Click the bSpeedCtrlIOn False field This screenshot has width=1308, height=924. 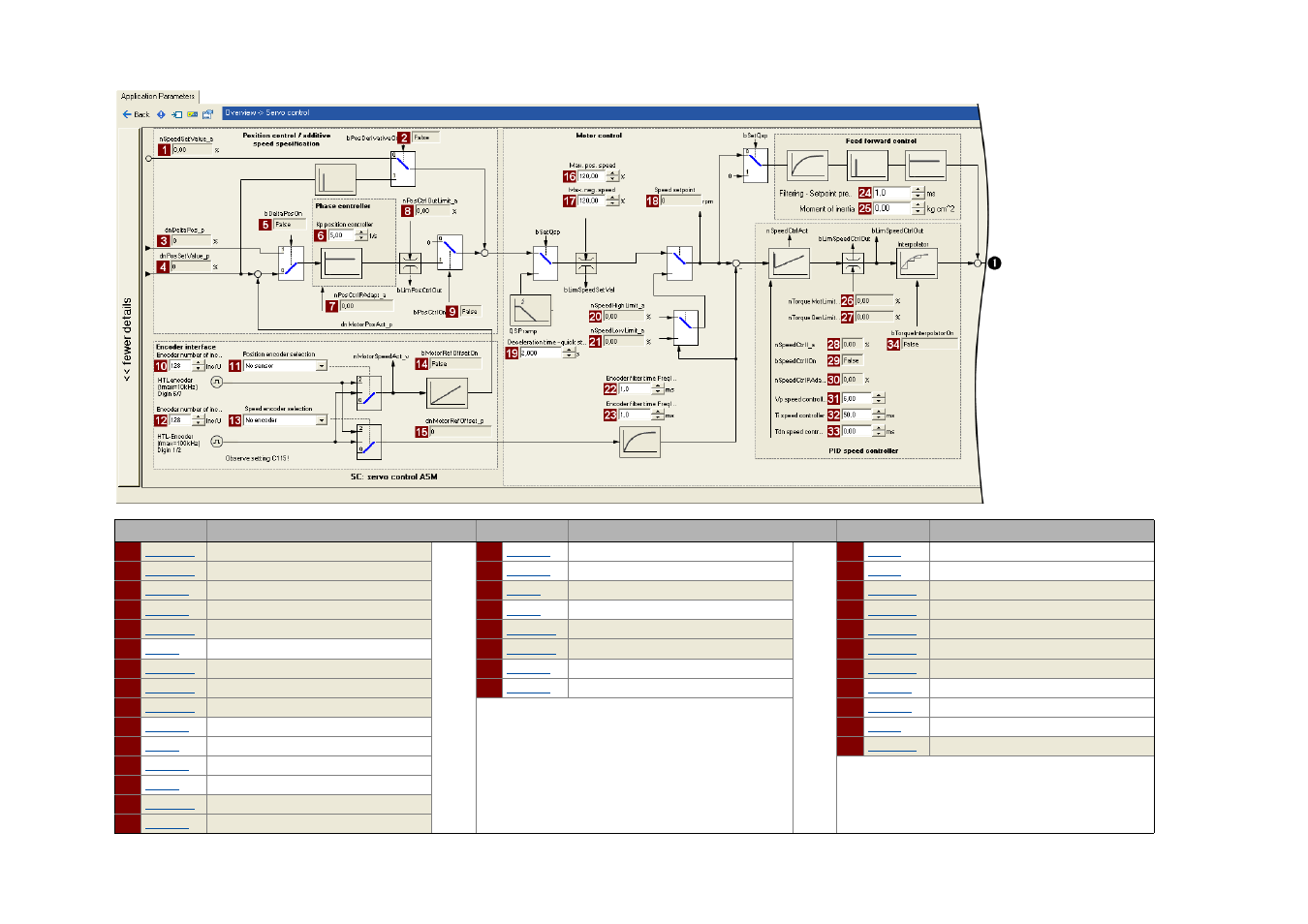(x=851, y=360)
